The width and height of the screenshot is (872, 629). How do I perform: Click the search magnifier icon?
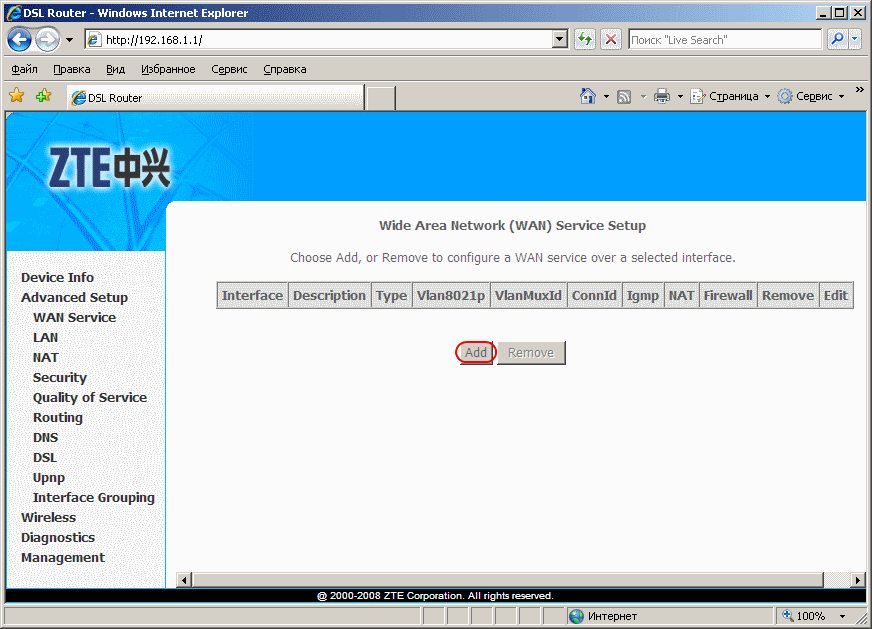click(836, 40)
